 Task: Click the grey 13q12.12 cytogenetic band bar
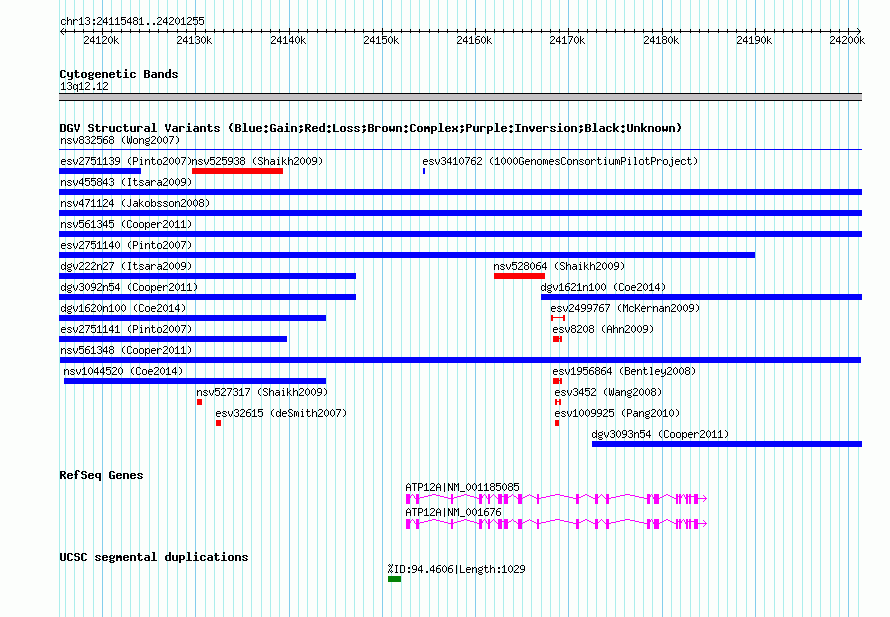460,97
